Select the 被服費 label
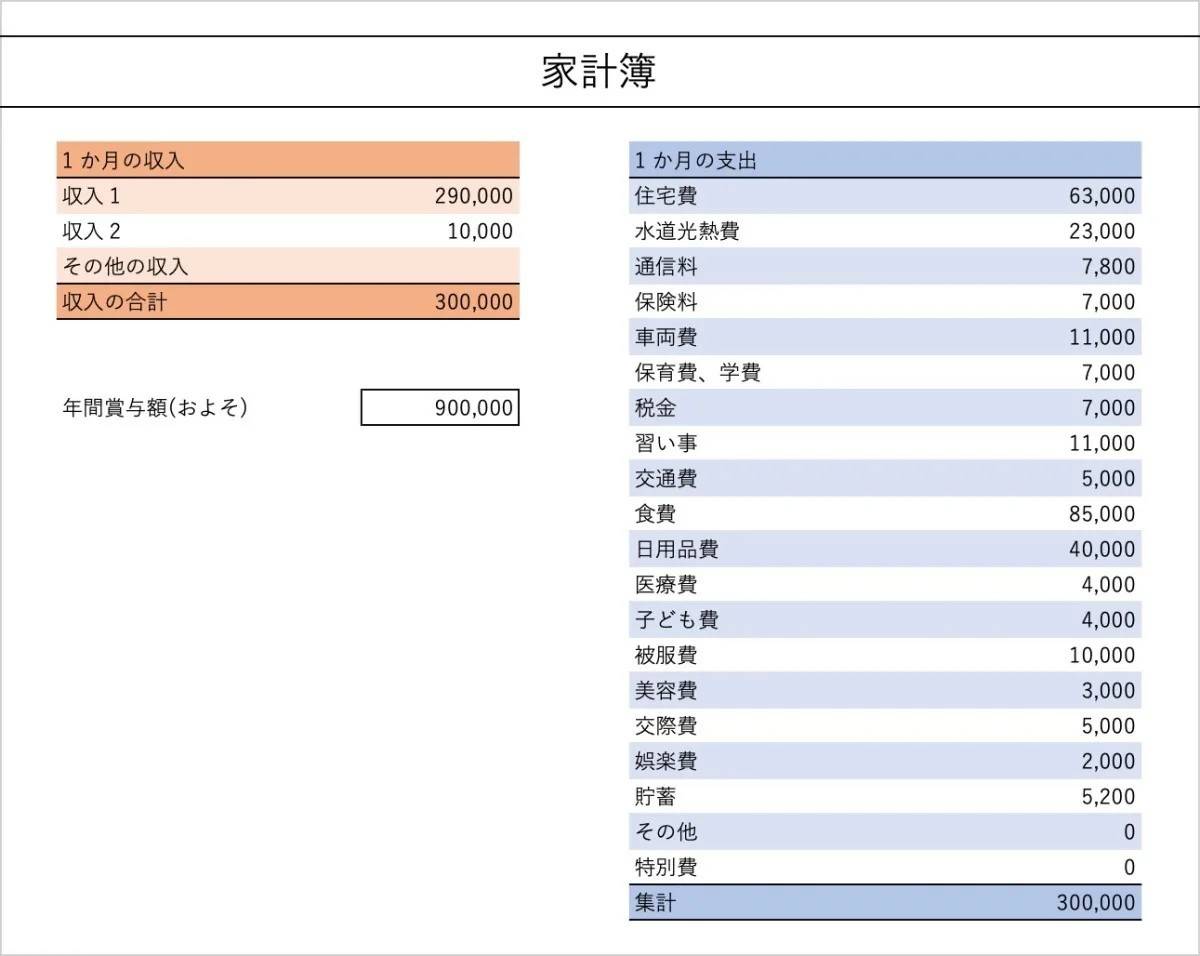 tap(666, 655)
